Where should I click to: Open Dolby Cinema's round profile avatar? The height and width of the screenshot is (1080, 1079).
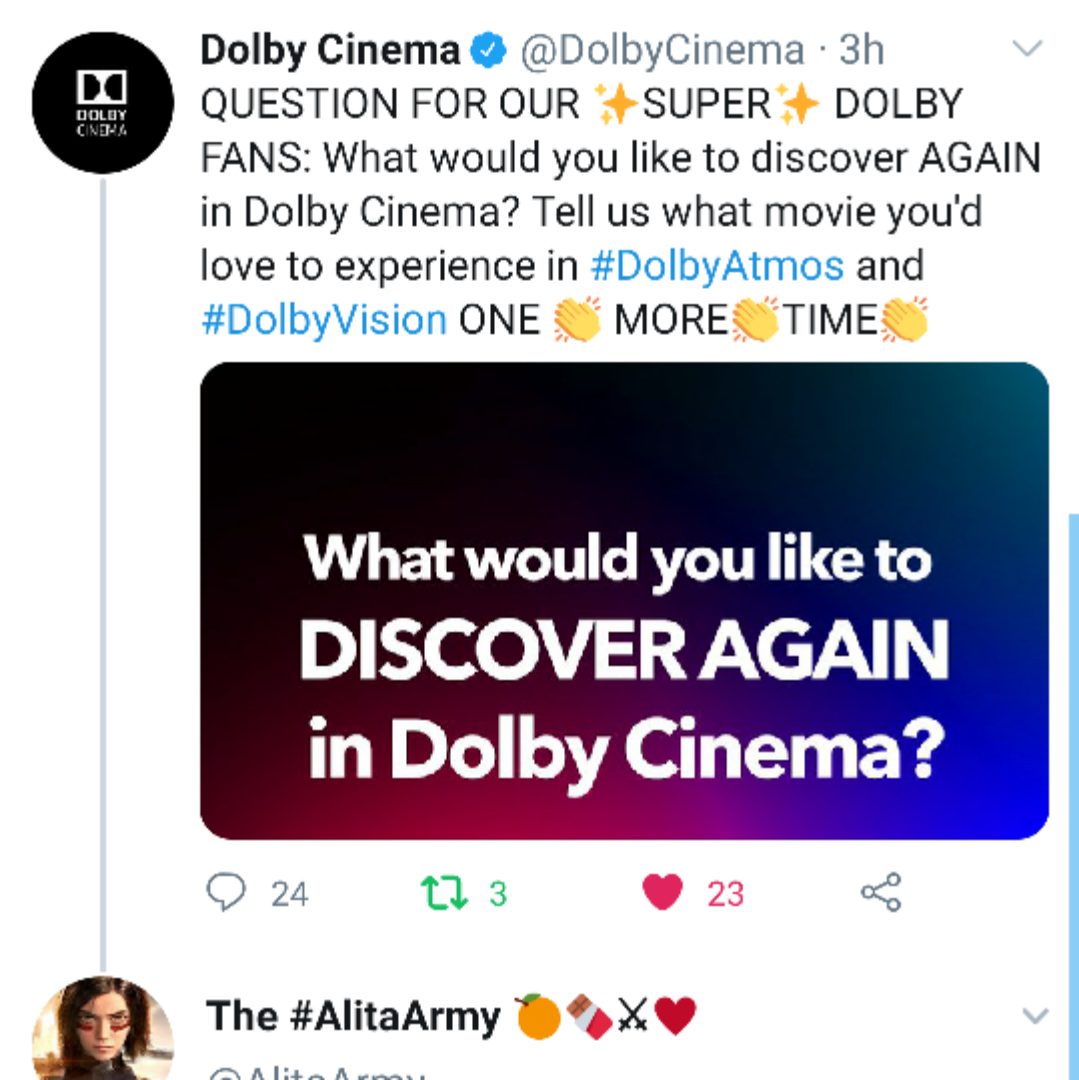[x=102, y=102]
